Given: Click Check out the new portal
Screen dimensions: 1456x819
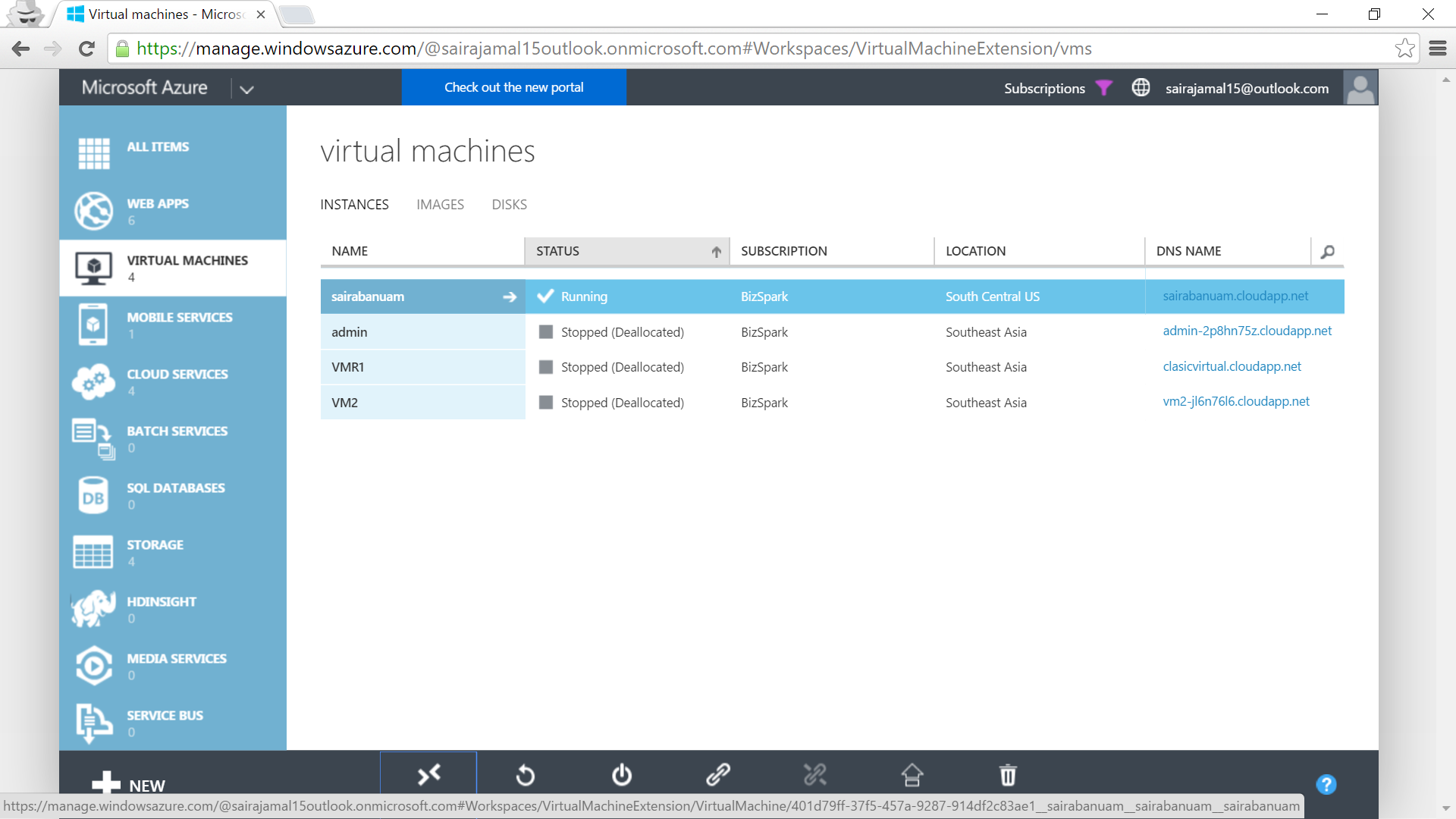Looking at the screenshot, I should (514, 87).
